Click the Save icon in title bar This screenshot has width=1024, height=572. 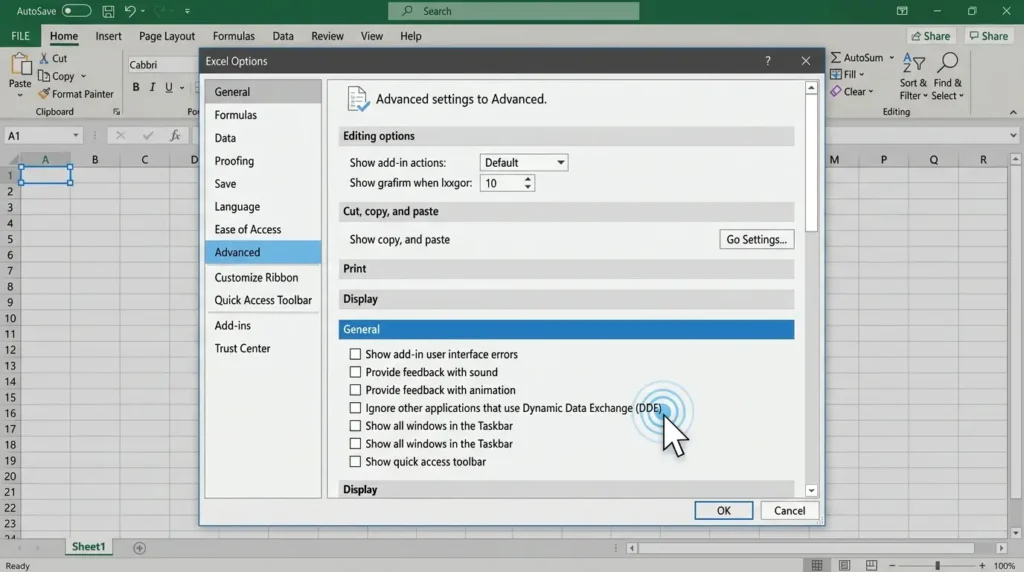(108, 11)
